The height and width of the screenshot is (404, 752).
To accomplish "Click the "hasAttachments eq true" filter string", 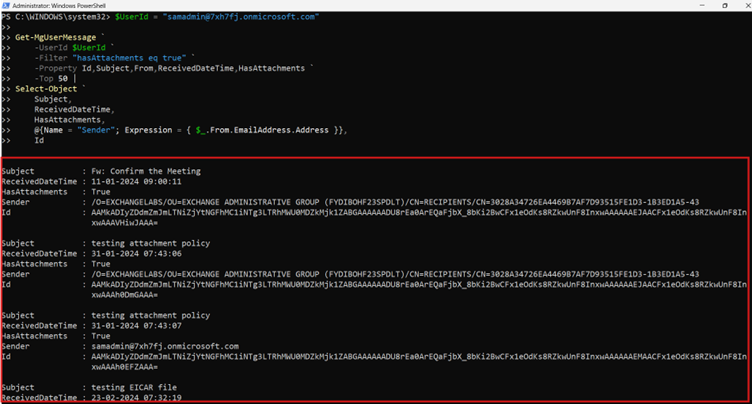I will pyautogui.click(x=129, y=58).
